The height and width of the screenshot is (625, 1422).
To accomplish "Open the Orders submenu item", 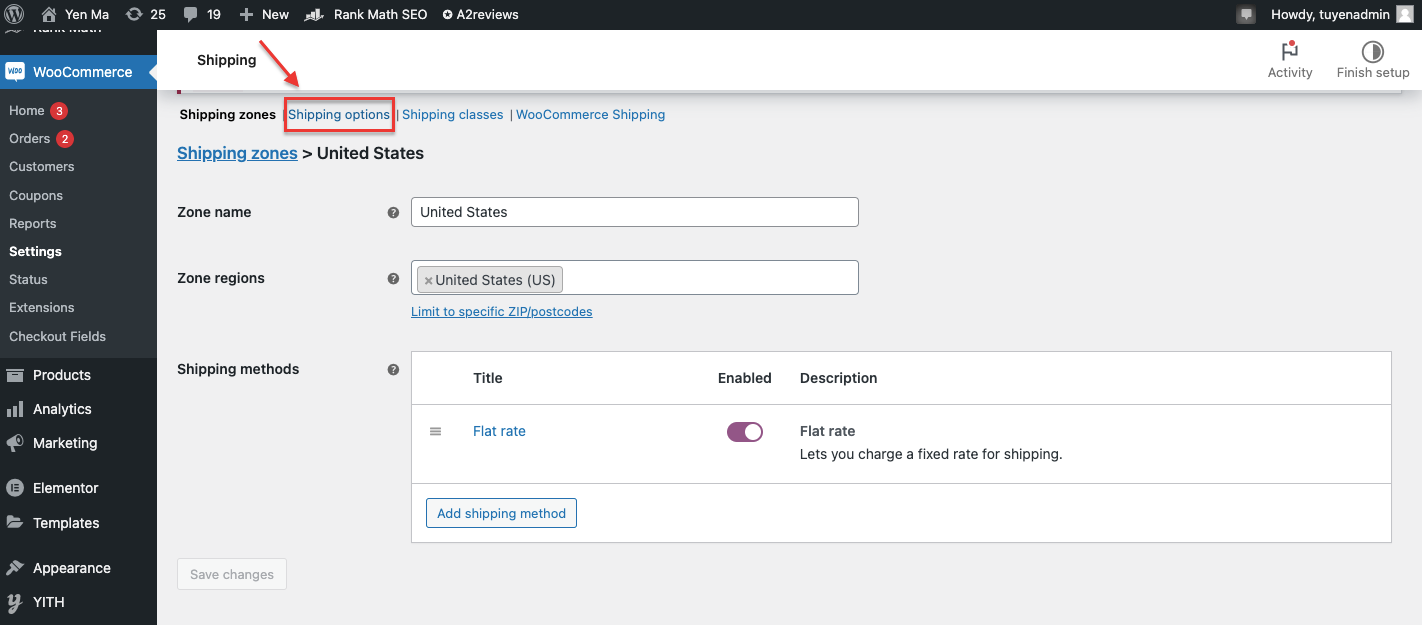I will pyautogui.click(x=29, y=138).
